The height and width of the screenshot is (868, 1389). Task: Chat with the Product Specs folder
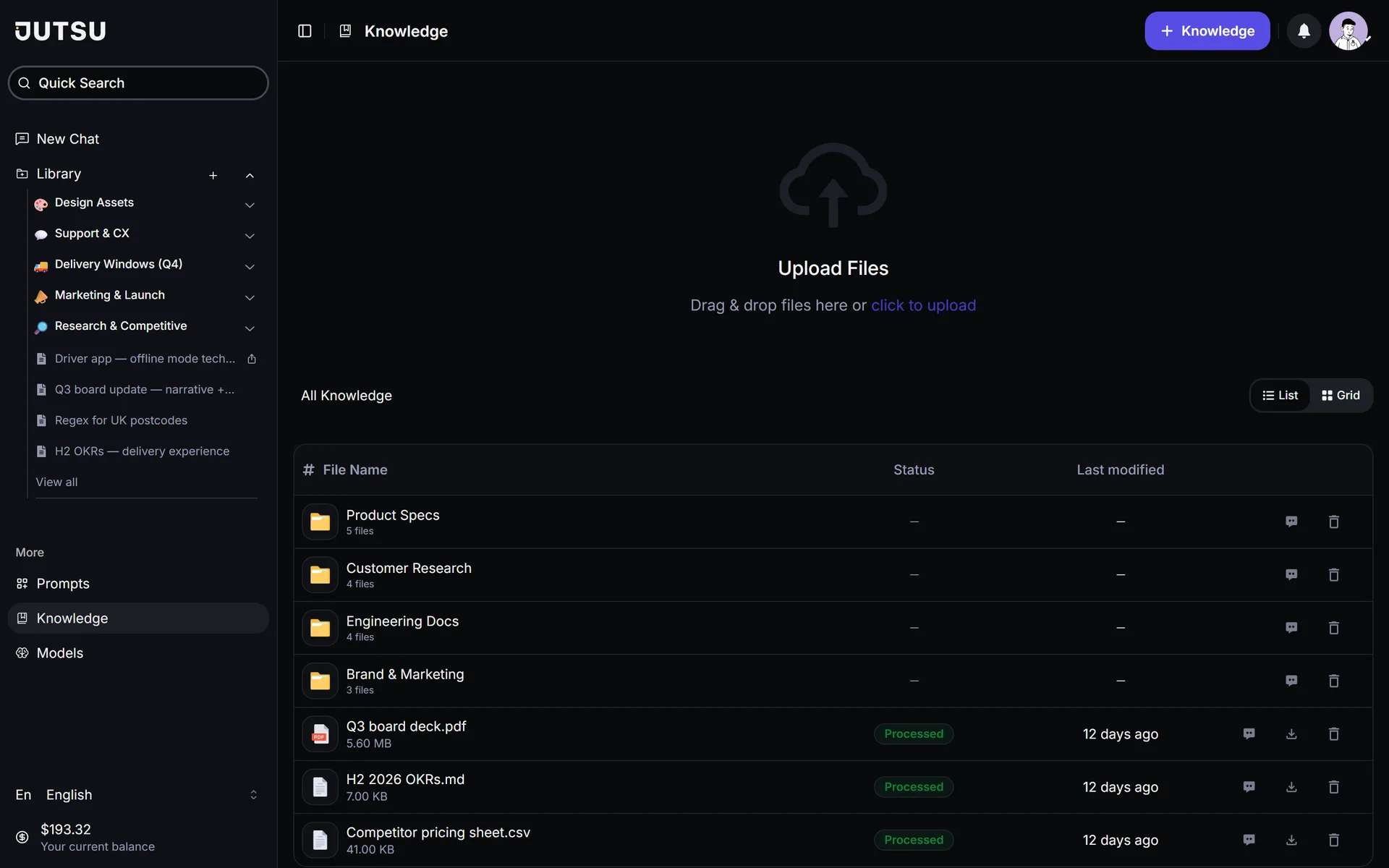1291,522
